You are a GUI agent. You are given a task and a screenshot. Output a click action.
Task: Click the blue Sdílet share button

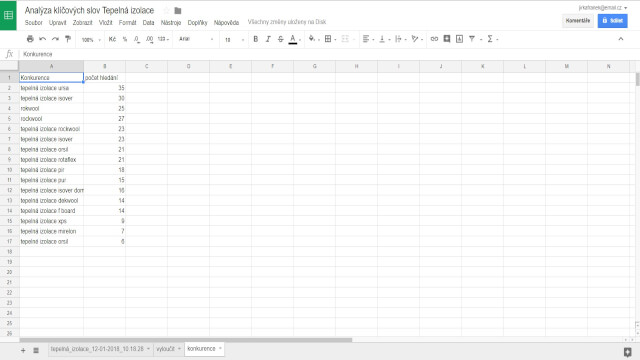(x=613, y=21)
